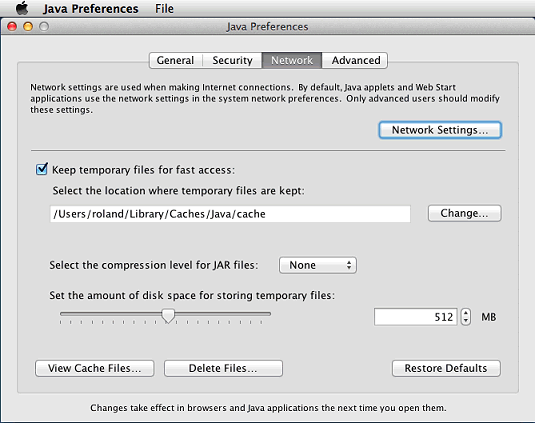Click 'Set the amount of disk space' label
535x423 pixels.
pos(192,295)
